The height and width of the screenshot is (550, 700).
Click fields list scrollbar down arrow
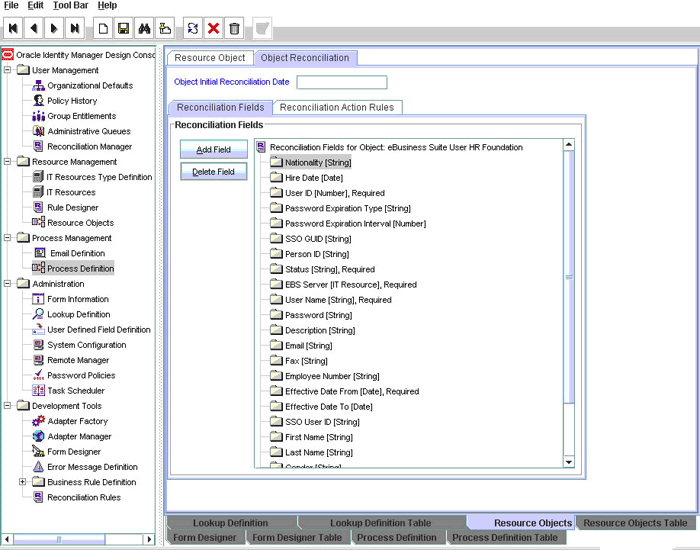coord(569,462)
